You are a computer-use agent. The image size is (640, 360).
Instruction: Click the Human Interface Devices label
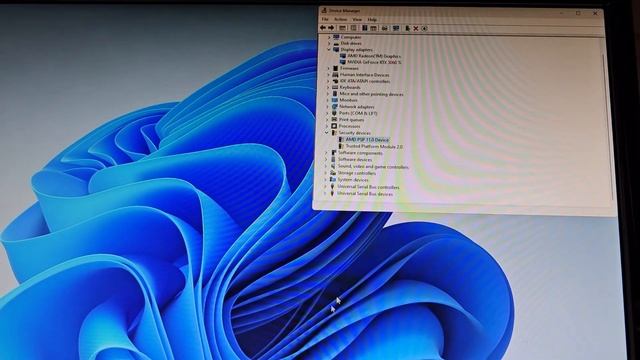[x=364, y=75]
